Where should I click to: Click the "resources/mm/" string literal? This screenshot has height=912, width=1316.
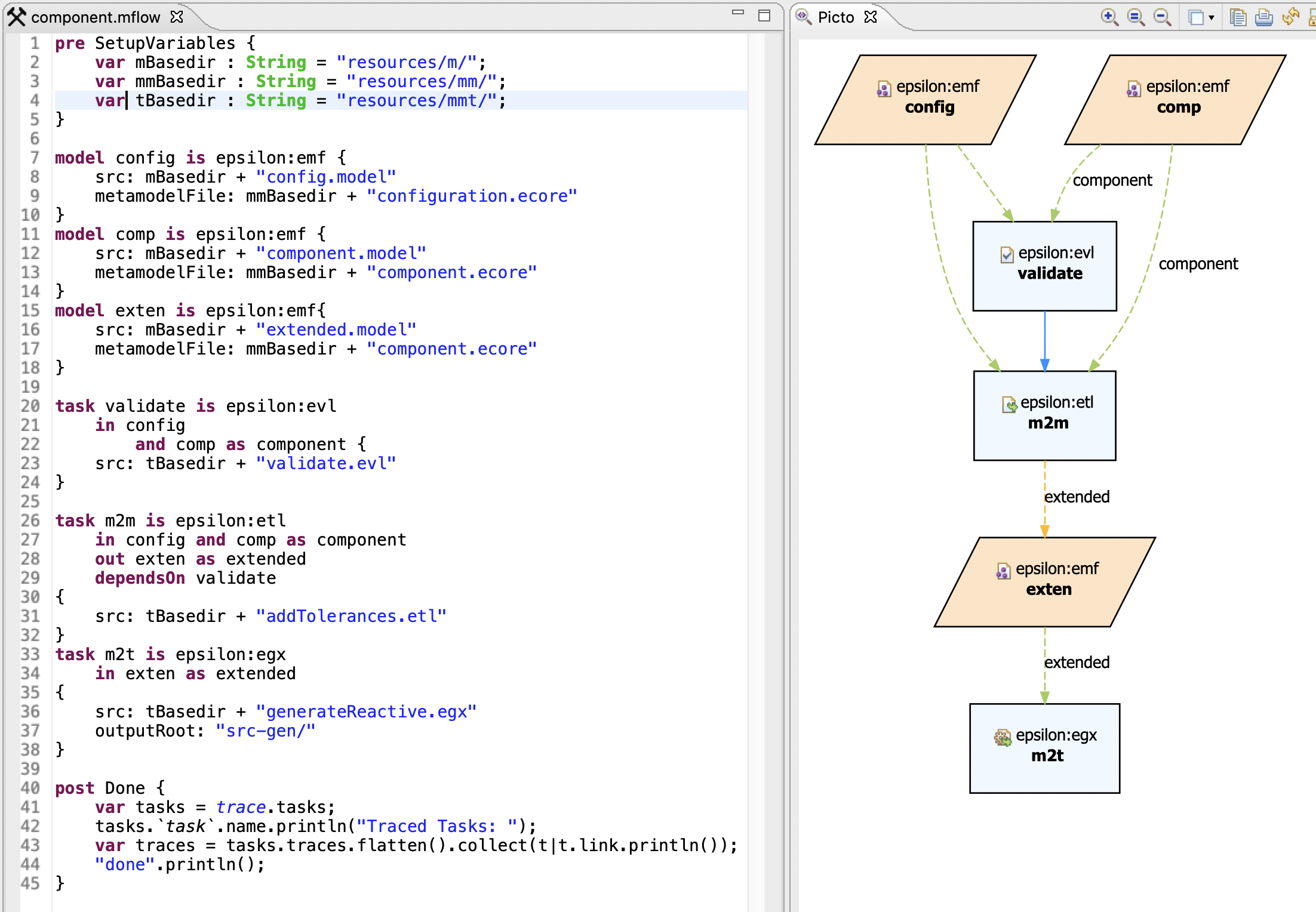(422, 81)
